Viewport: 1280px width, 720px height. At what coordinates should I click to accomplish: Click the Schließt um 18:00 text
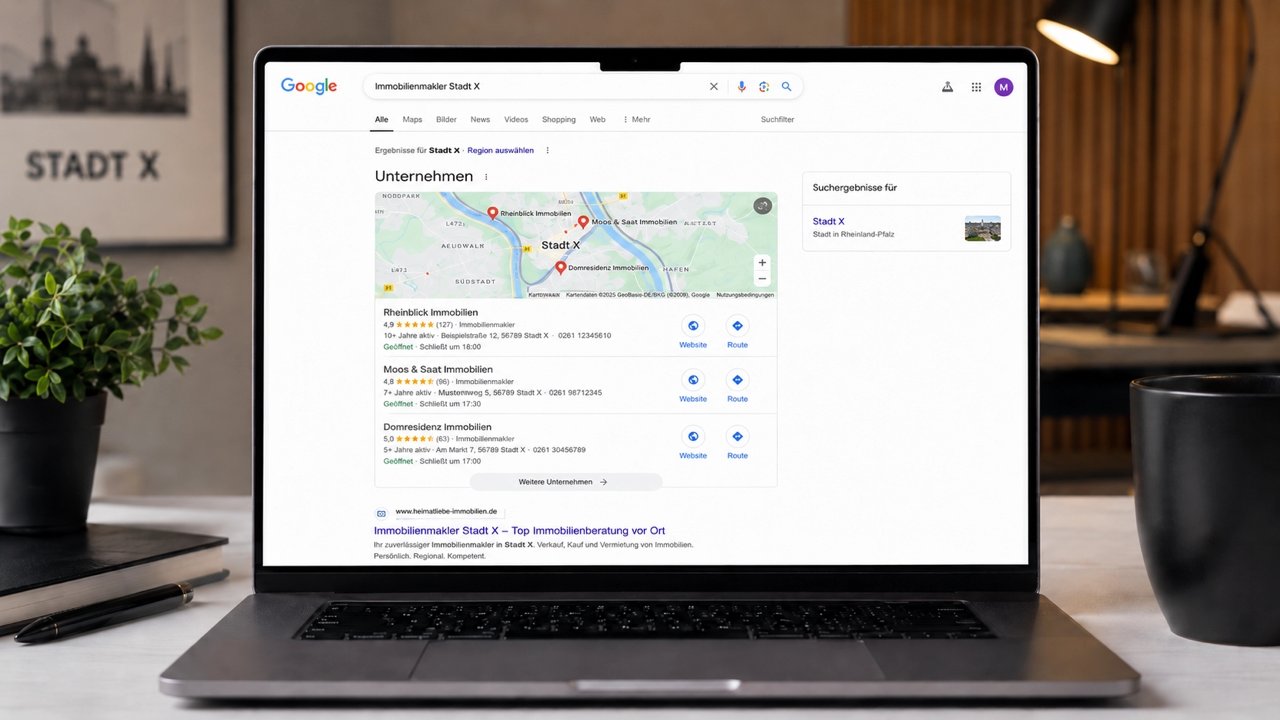click(450, 347)
